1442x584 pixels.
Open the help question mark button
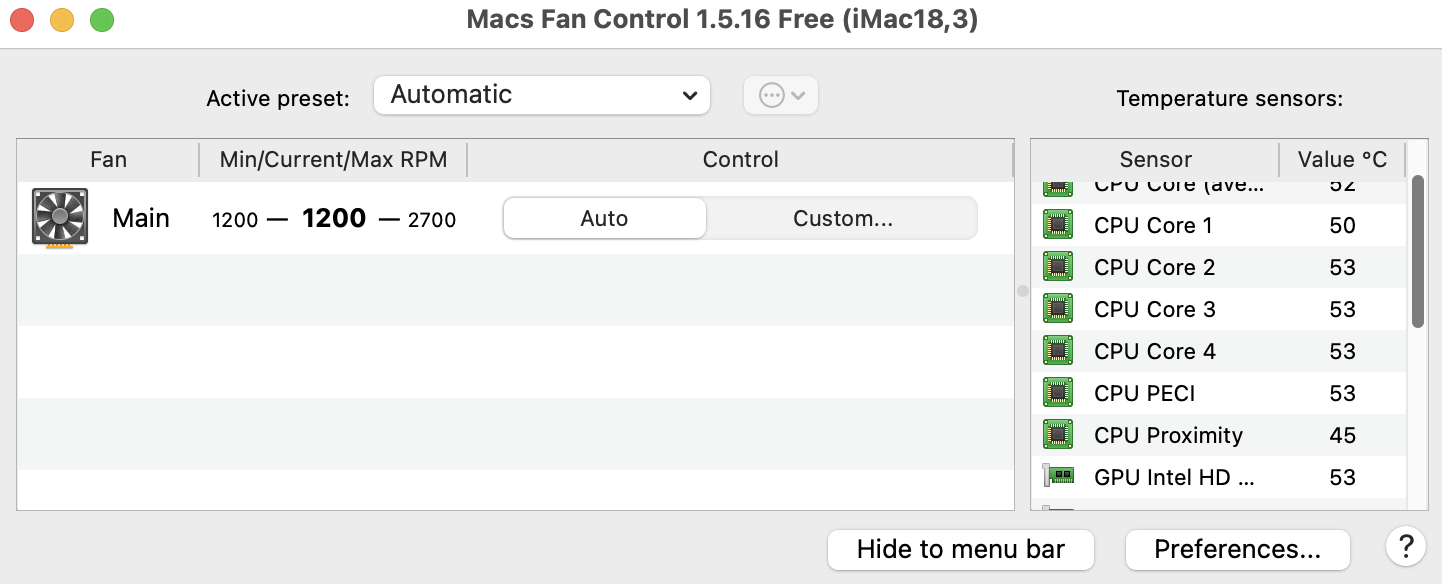point(1405,547)
